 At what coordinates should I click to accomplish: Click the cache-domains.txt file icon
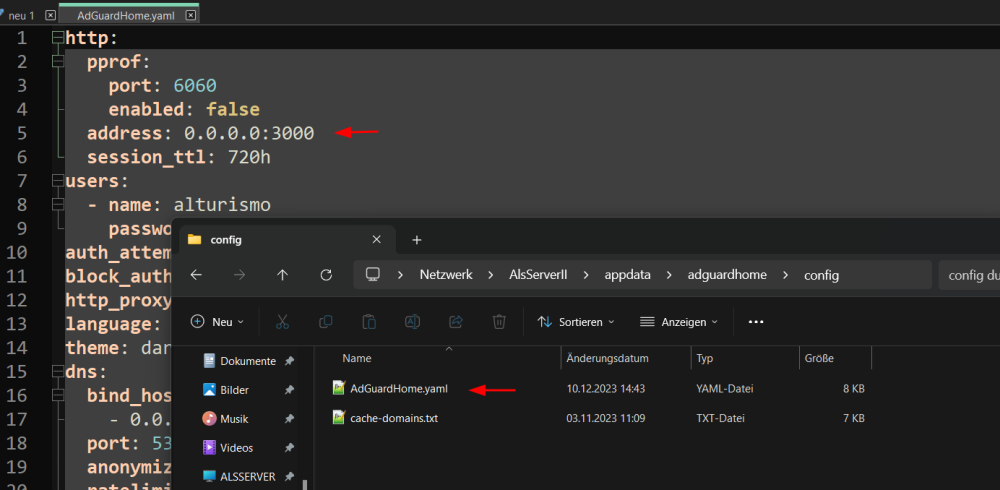pyautogui.click(x=339, y=418)
